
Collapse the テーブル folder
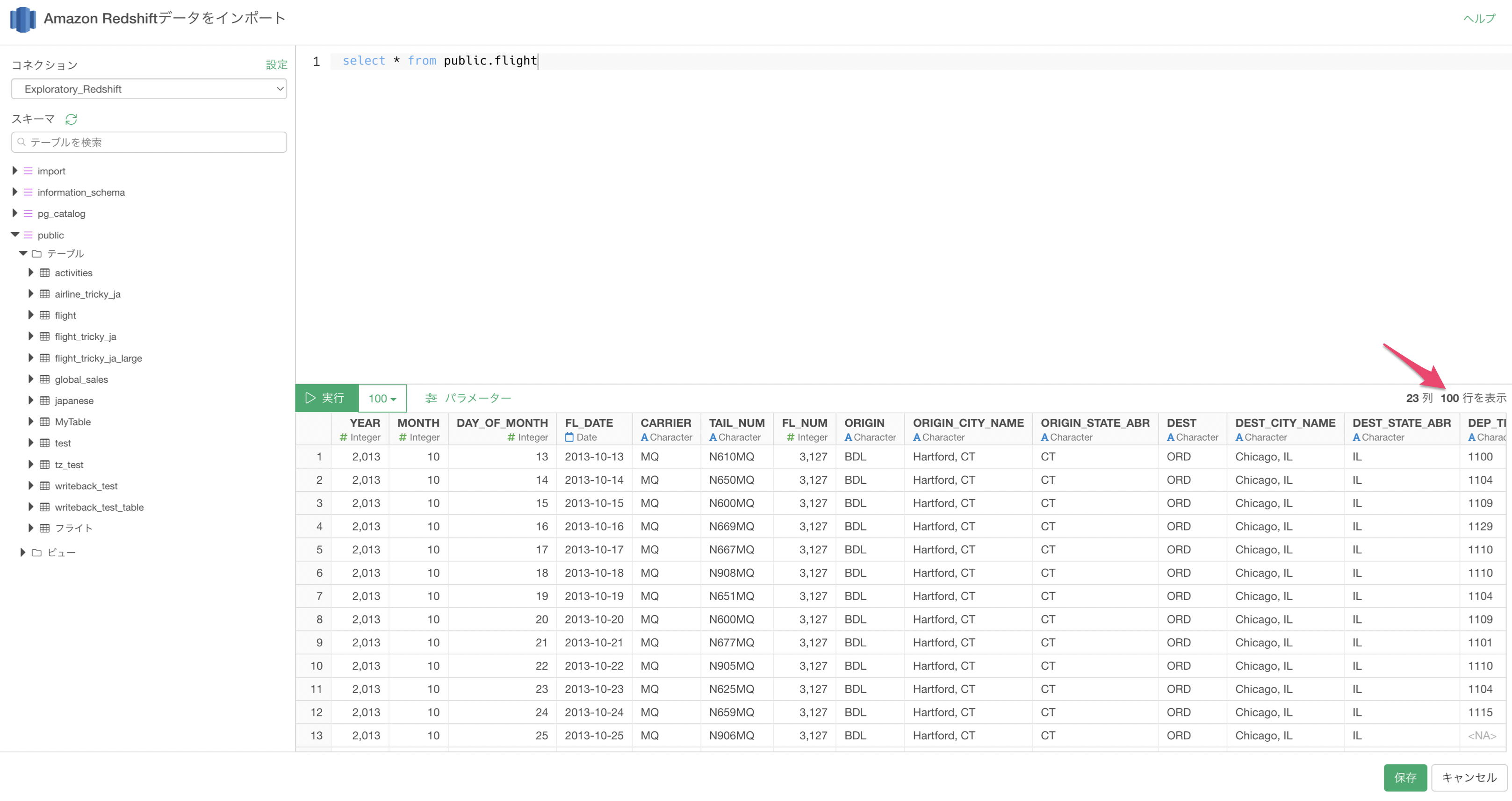click(x=23, y=253)
